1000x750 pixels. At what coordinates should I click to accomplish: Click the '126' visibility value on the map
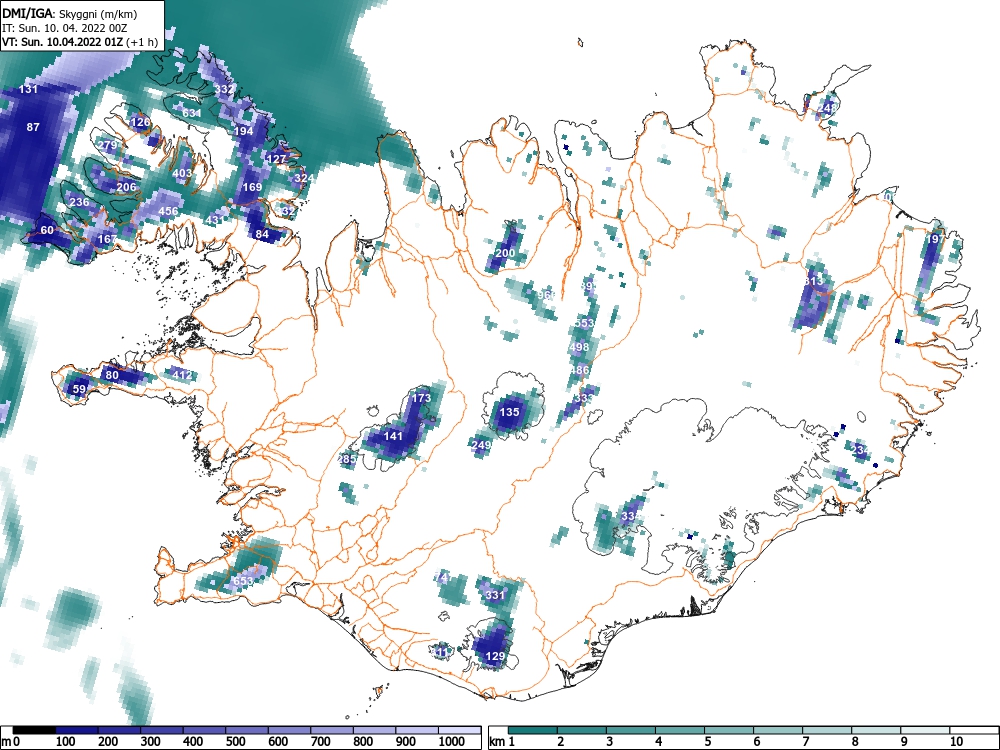(x=140, y=122)
